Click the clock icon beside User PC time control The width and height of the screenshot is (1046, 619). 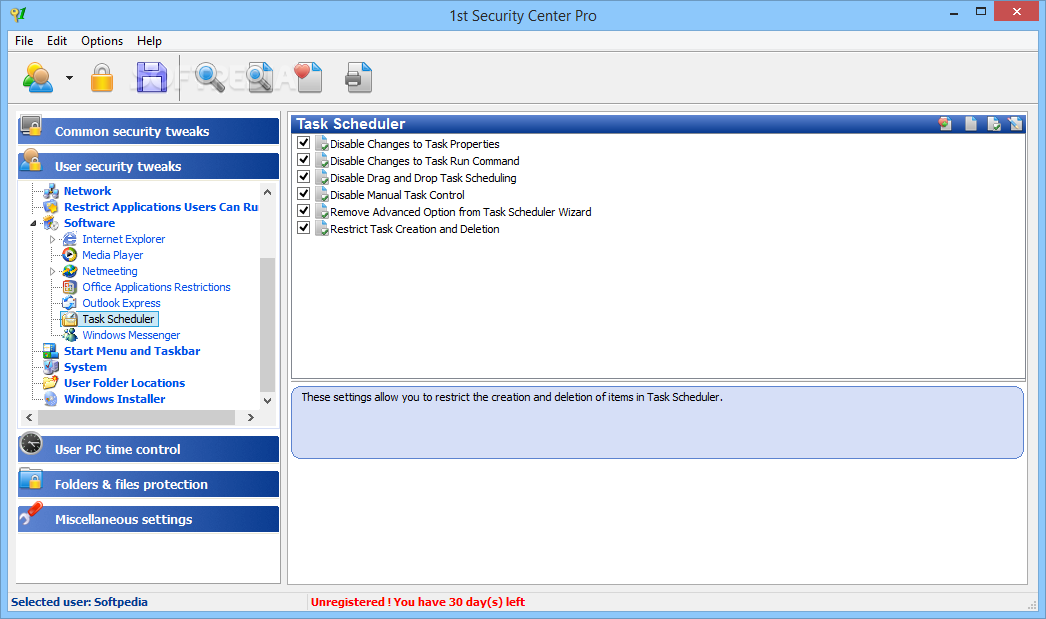click(31, 444)
